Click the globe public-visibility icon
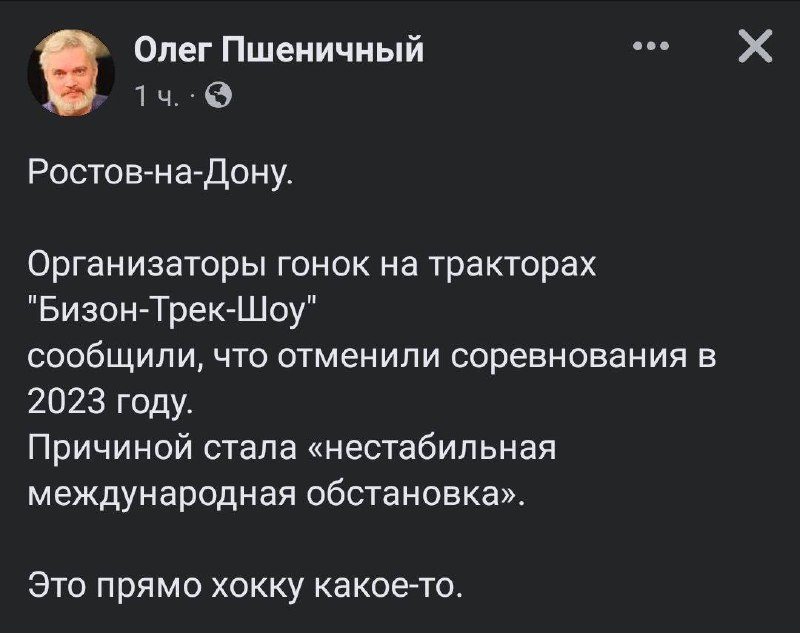 click(219, 97)
